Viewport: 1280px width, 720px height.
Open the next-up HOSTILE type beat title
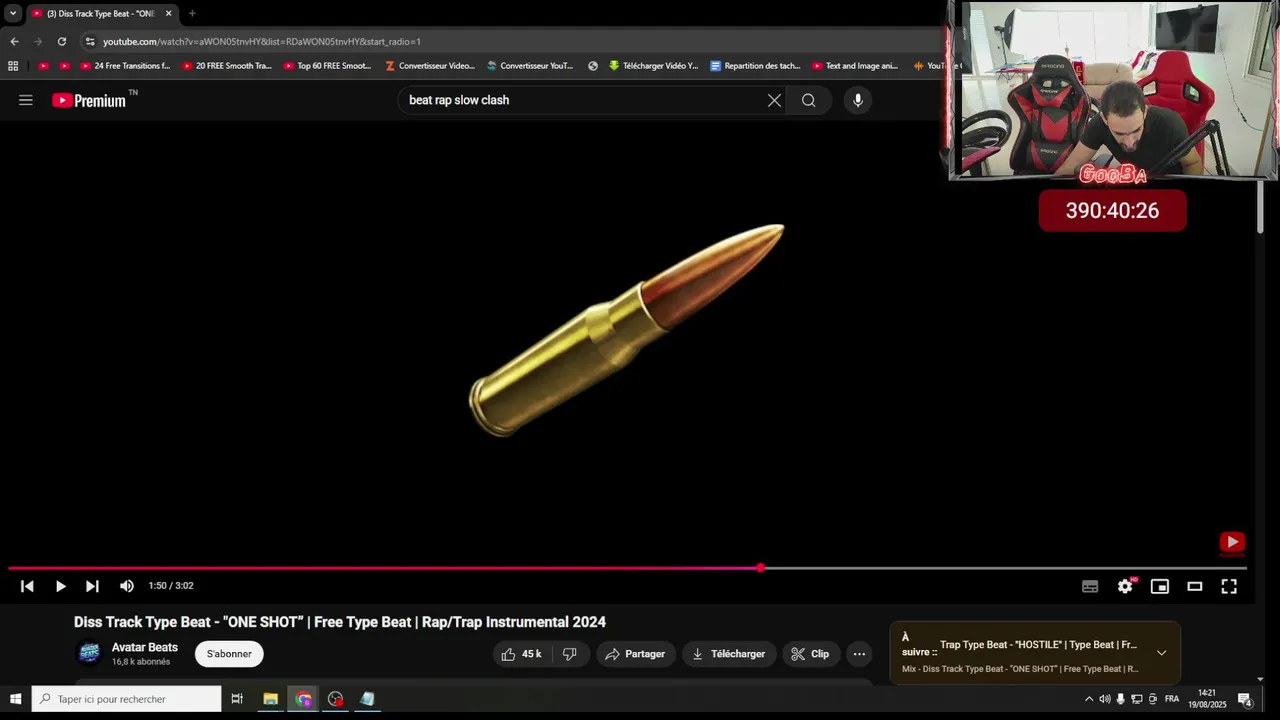(x=1038, y=645)
